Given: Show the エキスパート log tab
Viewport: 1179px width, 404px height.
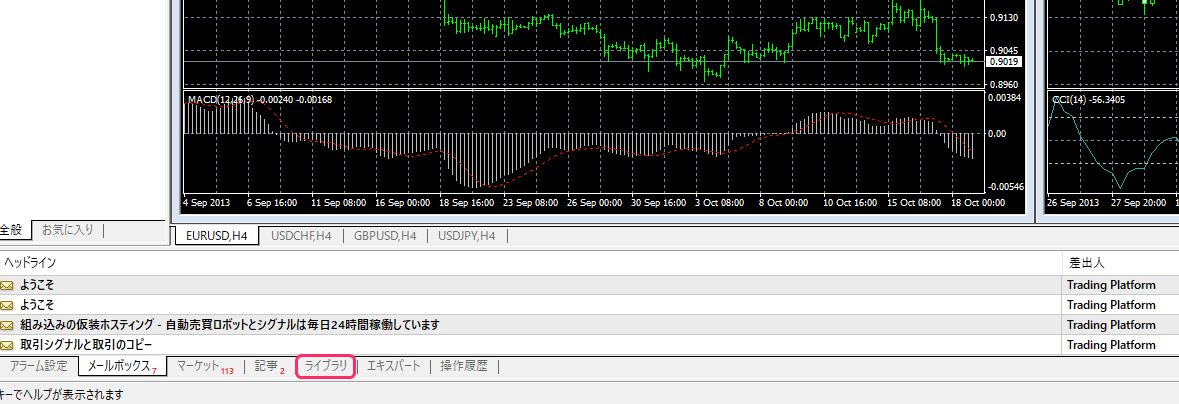Looking at the screenshot, I should click(394, 366).
